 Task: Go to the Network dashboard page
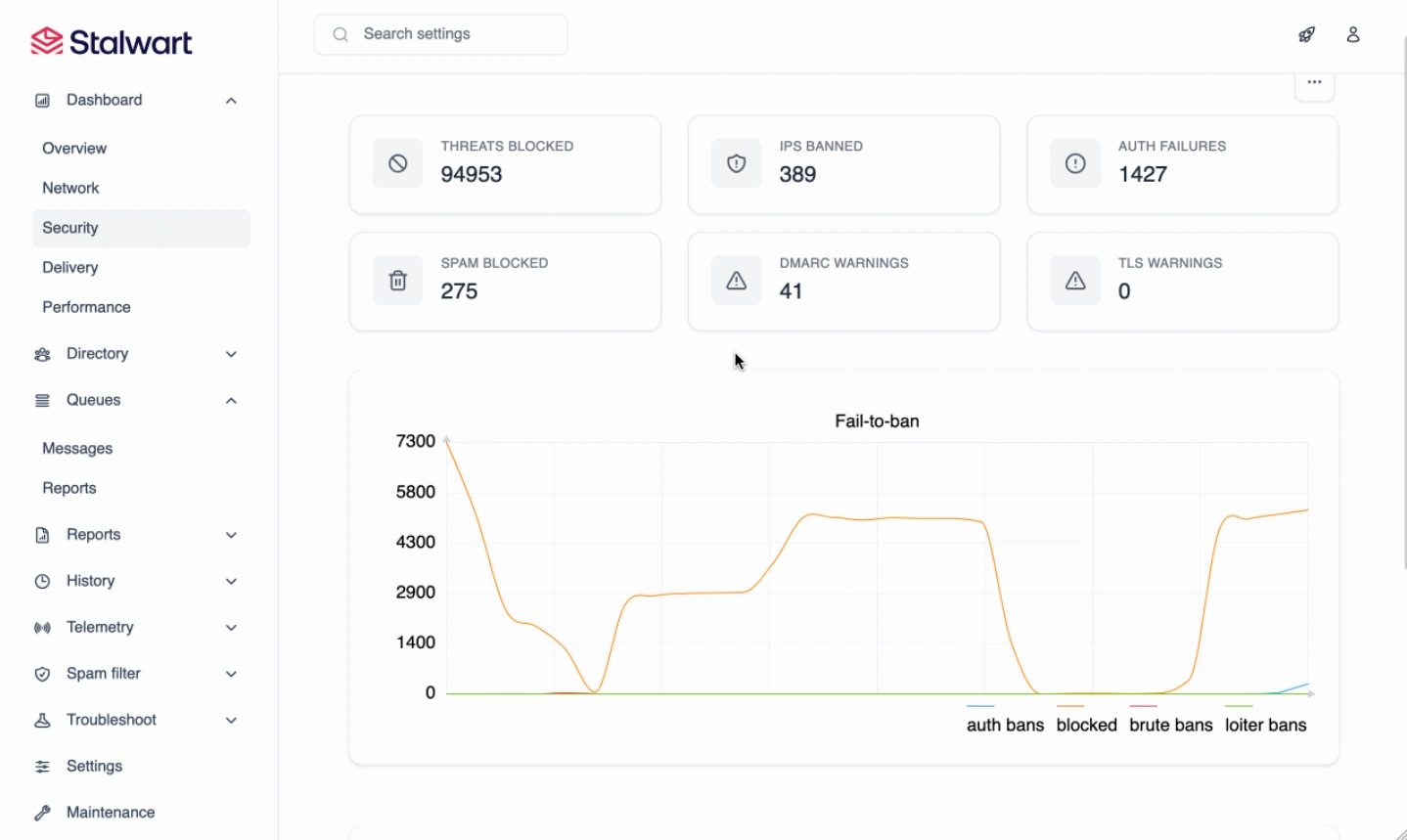pos(70,188)
